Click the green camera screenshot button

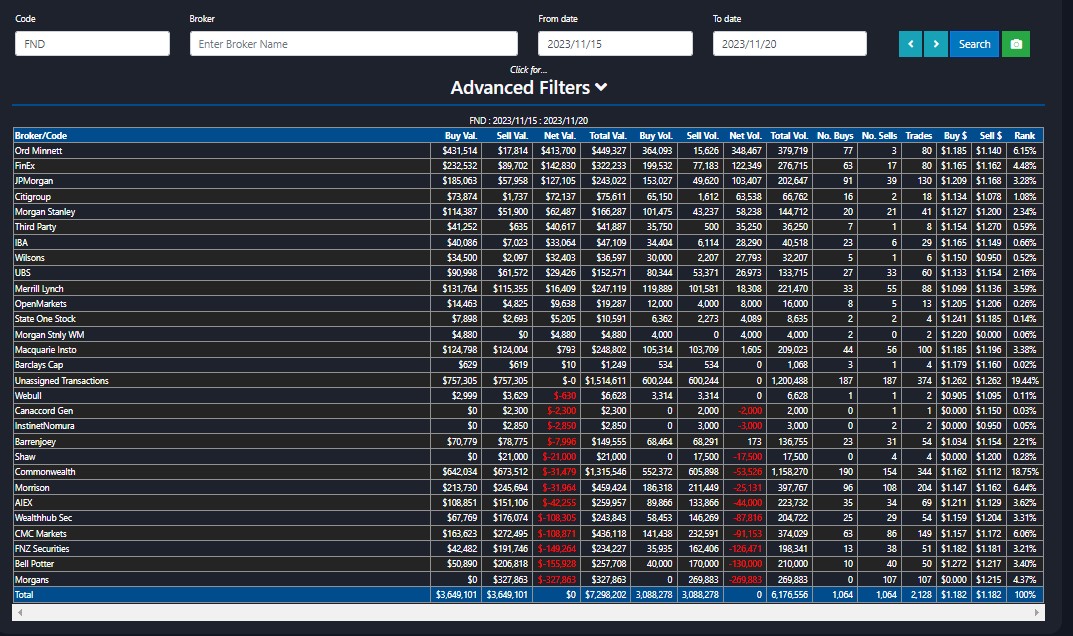pos(1016,44)
